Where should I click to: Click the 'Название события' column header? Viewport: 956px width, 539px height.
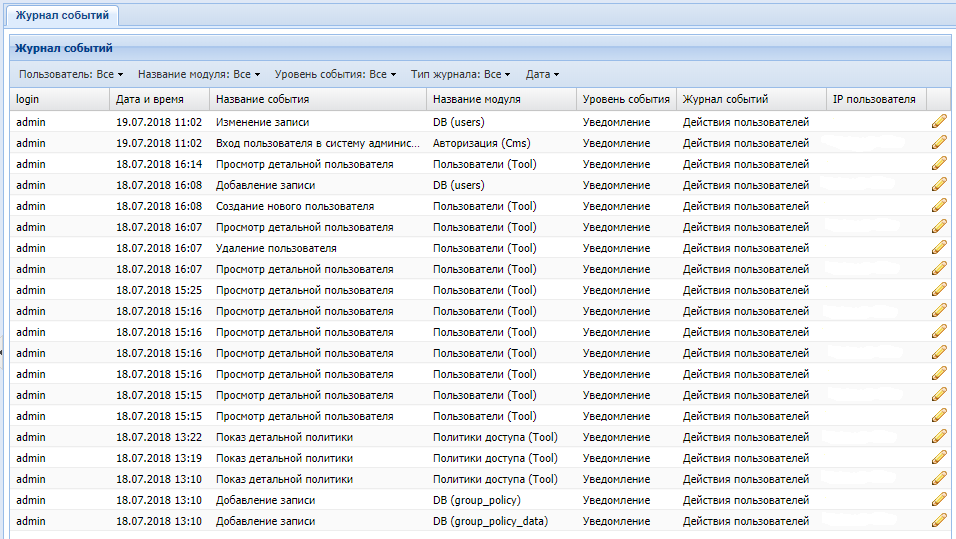[x=317, y=99]
